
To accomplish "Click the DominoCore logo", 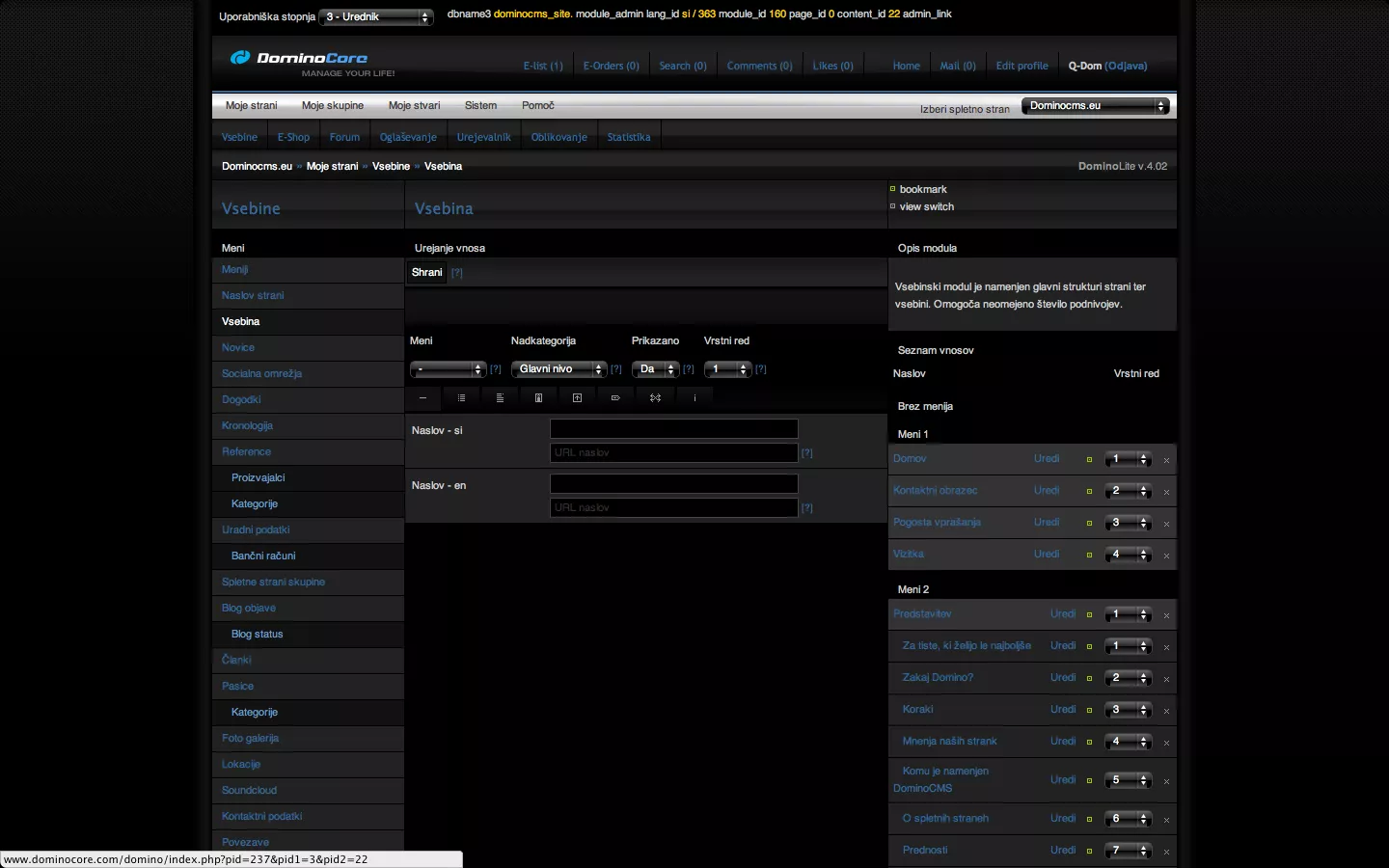I will tap(299, 59).
